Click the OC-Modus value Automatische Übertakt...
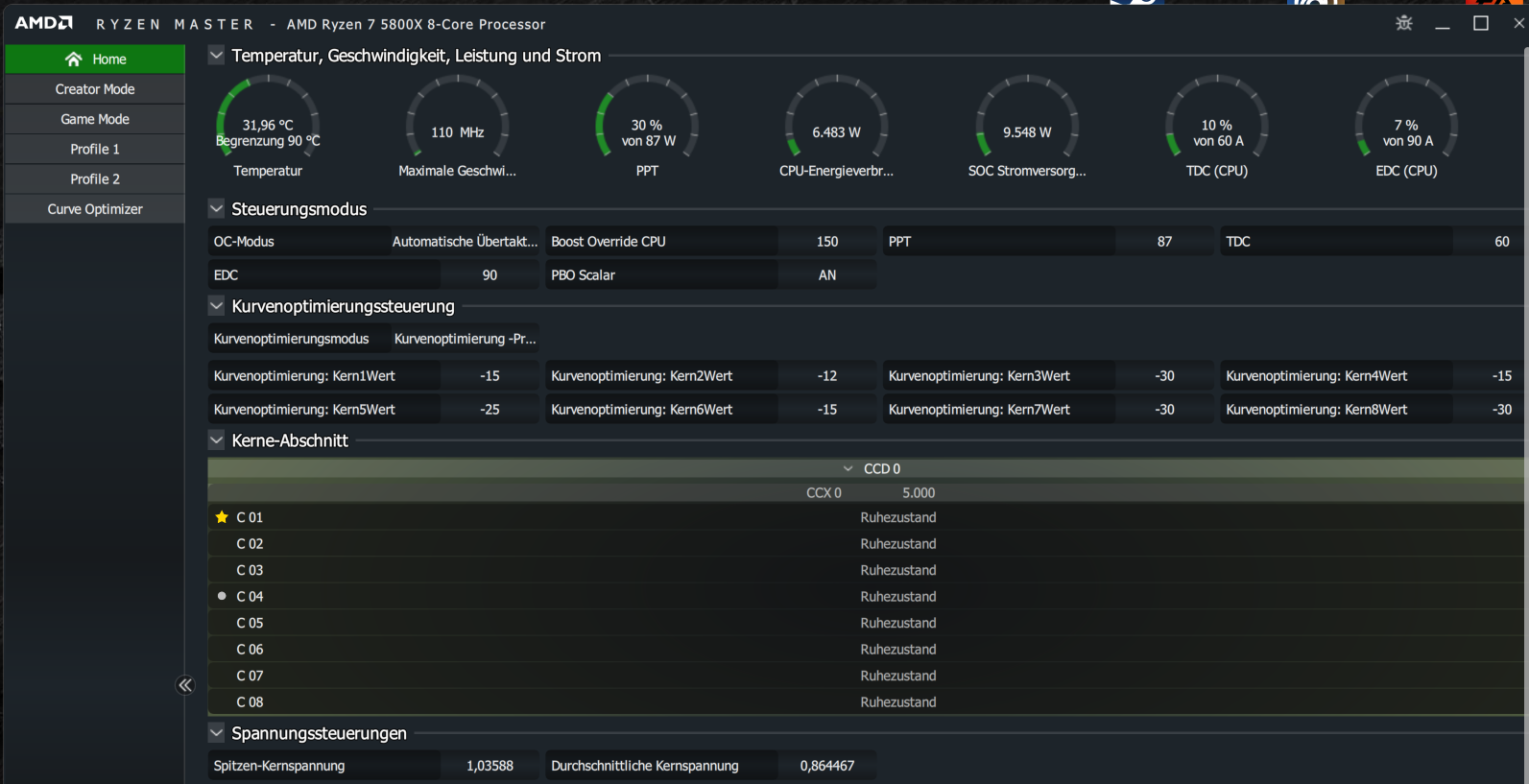The height and width of the screenshot is (784, 1529). (465, 242)
